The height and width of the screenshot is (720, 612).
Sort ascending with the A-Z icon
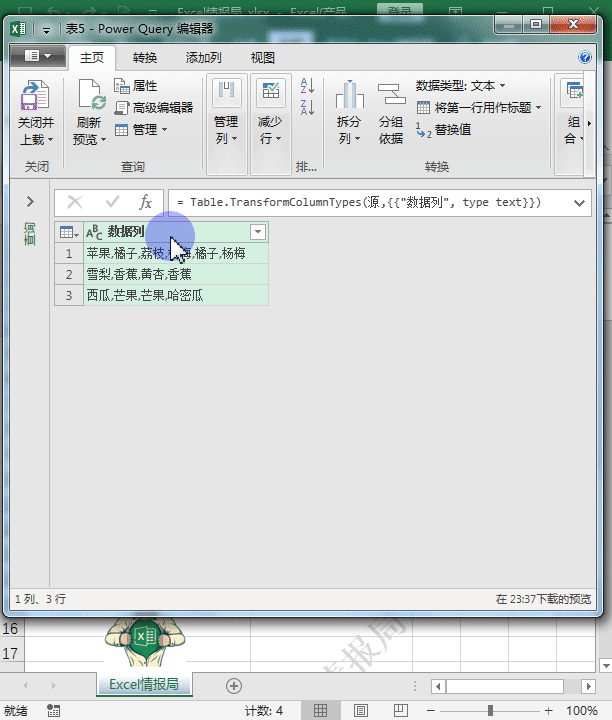307,87
